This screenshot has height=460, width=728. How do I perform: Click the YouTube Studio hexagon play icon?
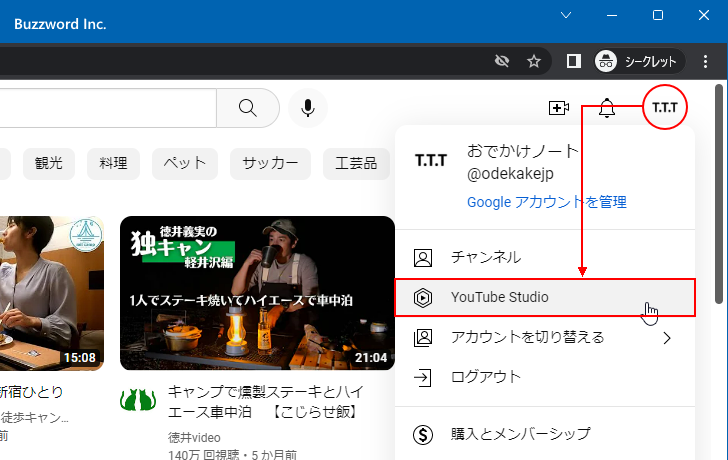[x=423, y=298]
